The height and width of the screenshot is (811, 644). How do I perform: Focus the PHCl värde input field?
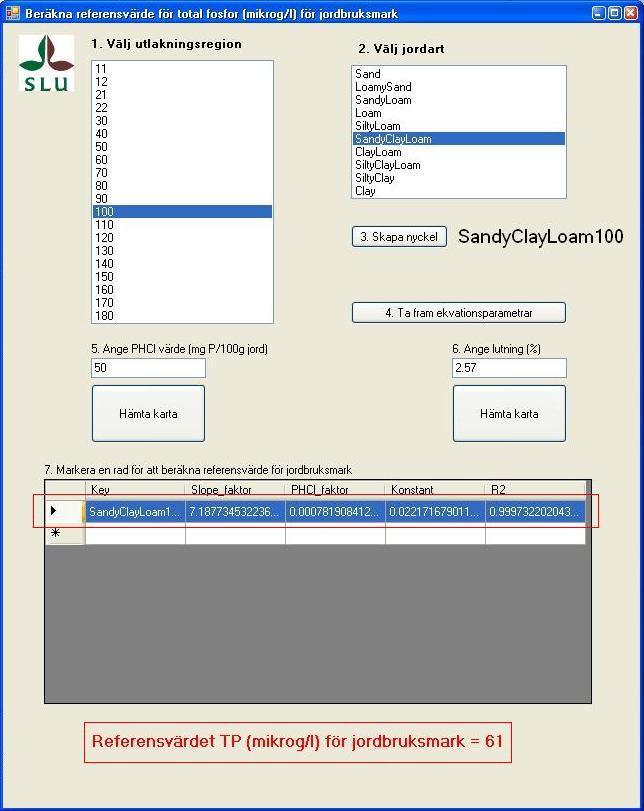click(x=148, y=368)
